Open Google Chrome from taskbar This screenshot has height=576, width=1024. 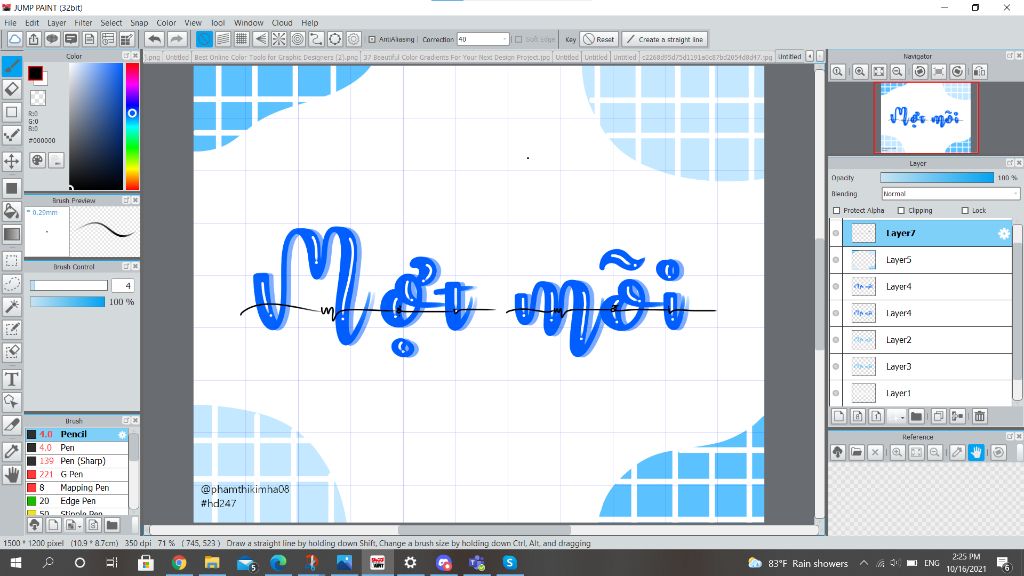click(179, 562)
